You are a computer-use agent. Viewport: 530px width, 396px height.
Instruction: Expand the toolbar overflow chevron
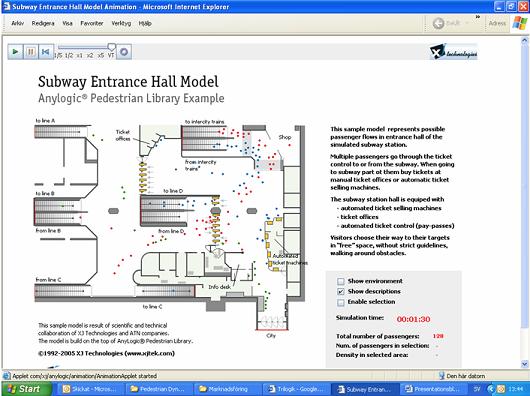tap(478, 17)
